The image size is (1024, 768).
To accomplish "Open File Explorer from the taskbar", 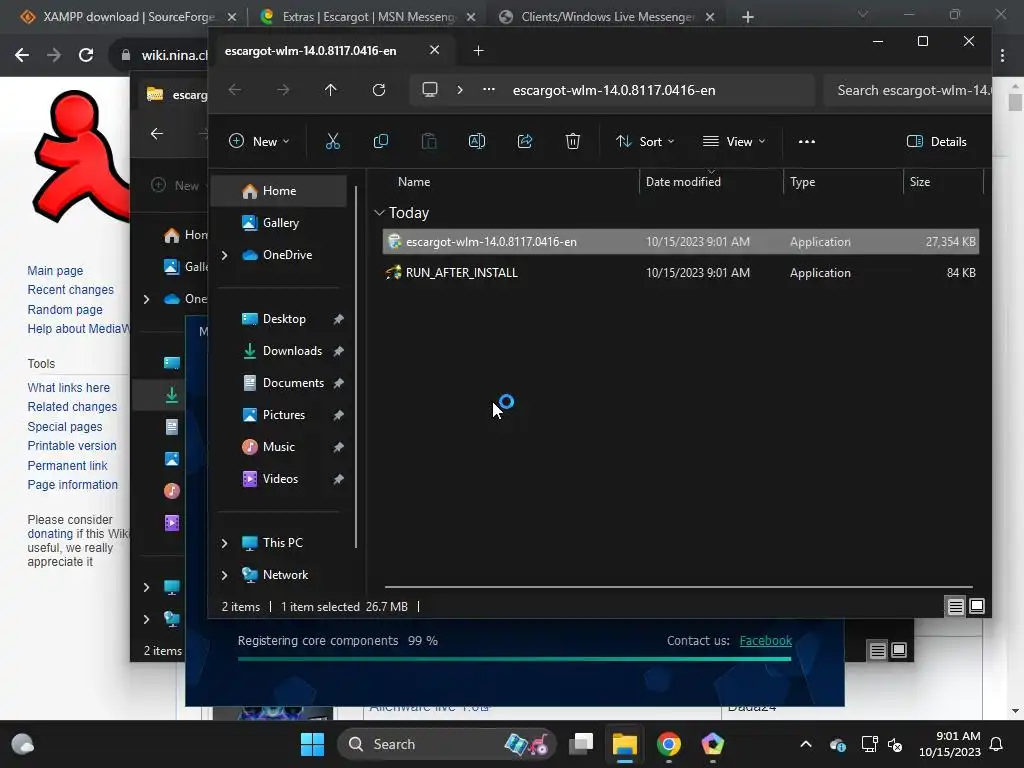I will coord(624,744).
